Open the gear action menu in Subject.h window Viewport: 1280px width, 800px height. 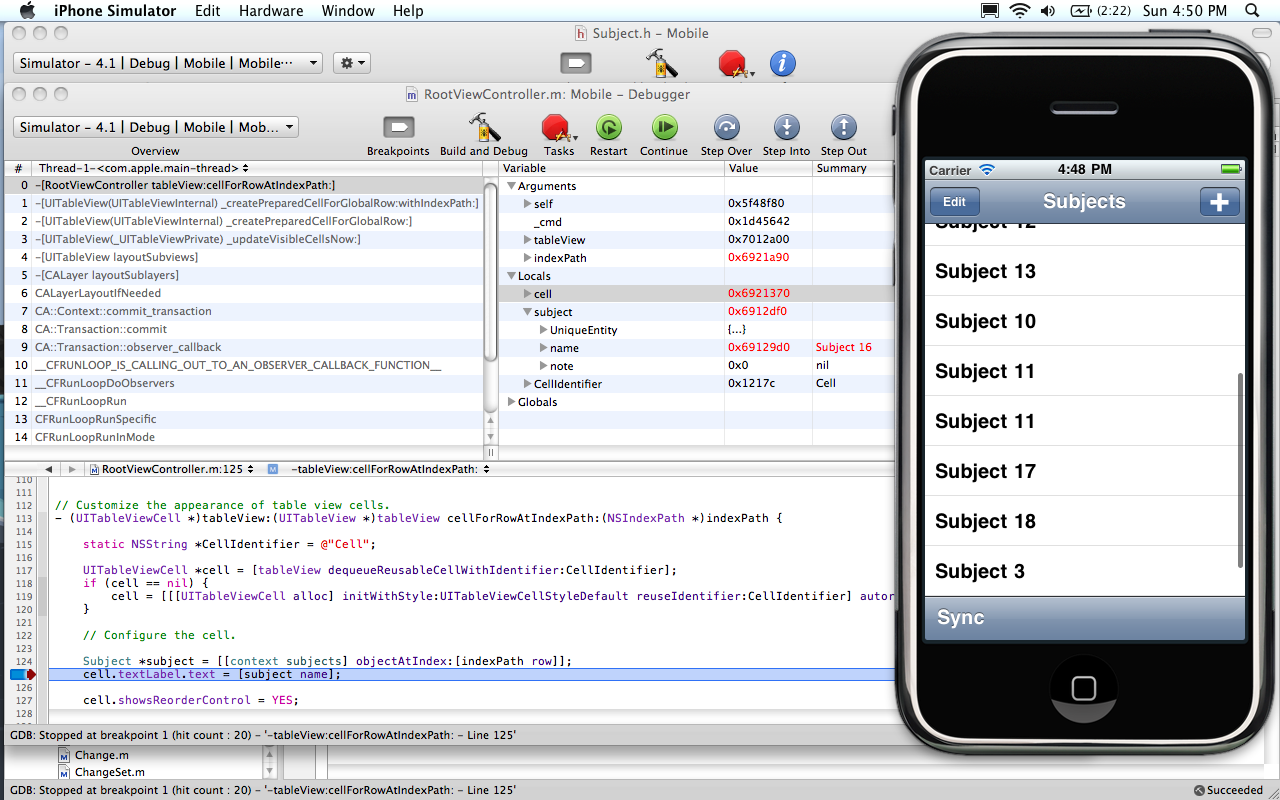tap(351, 63)
